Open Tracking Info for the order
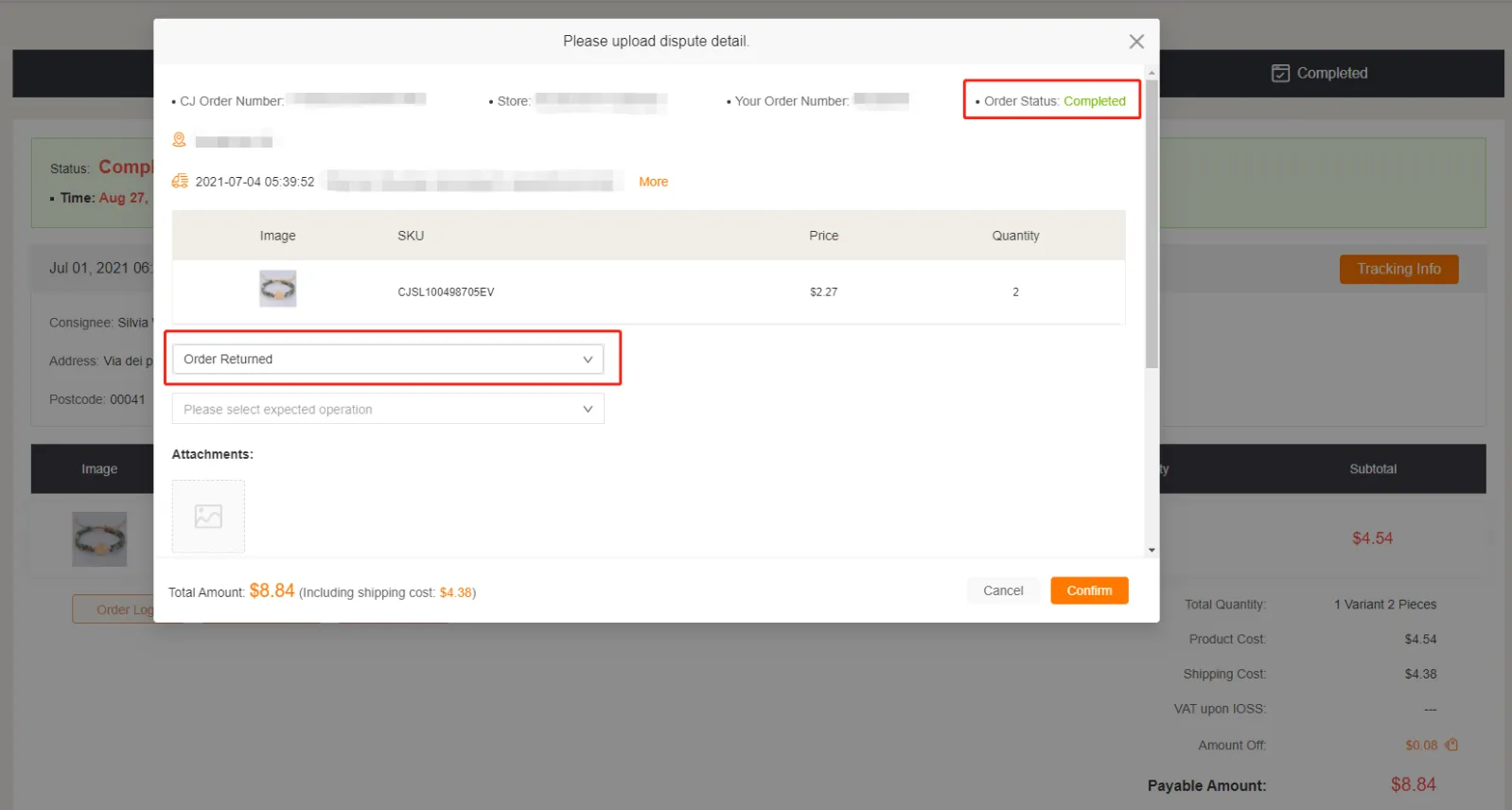This screenshot has width=1512, height=810. coord(1398,269)
